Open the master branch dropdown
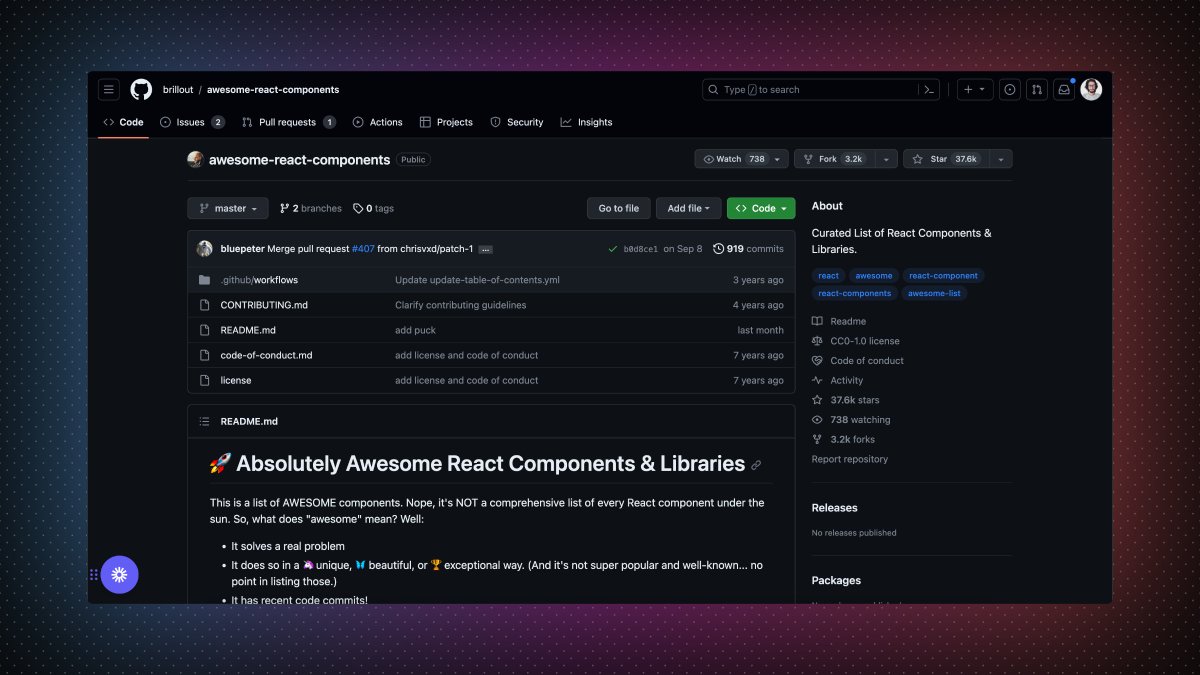 click(227, 208)
